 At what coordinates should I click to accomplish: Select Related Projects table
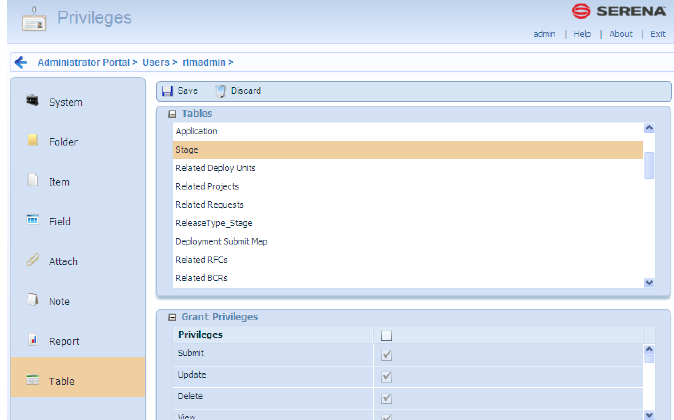click(x=408, y=187)
